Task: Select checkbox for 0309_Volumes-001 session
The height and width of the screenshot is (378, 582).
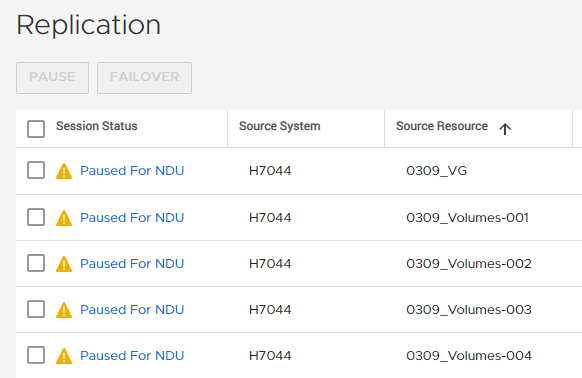Action: pyautogui.click(x=36, y=217)
